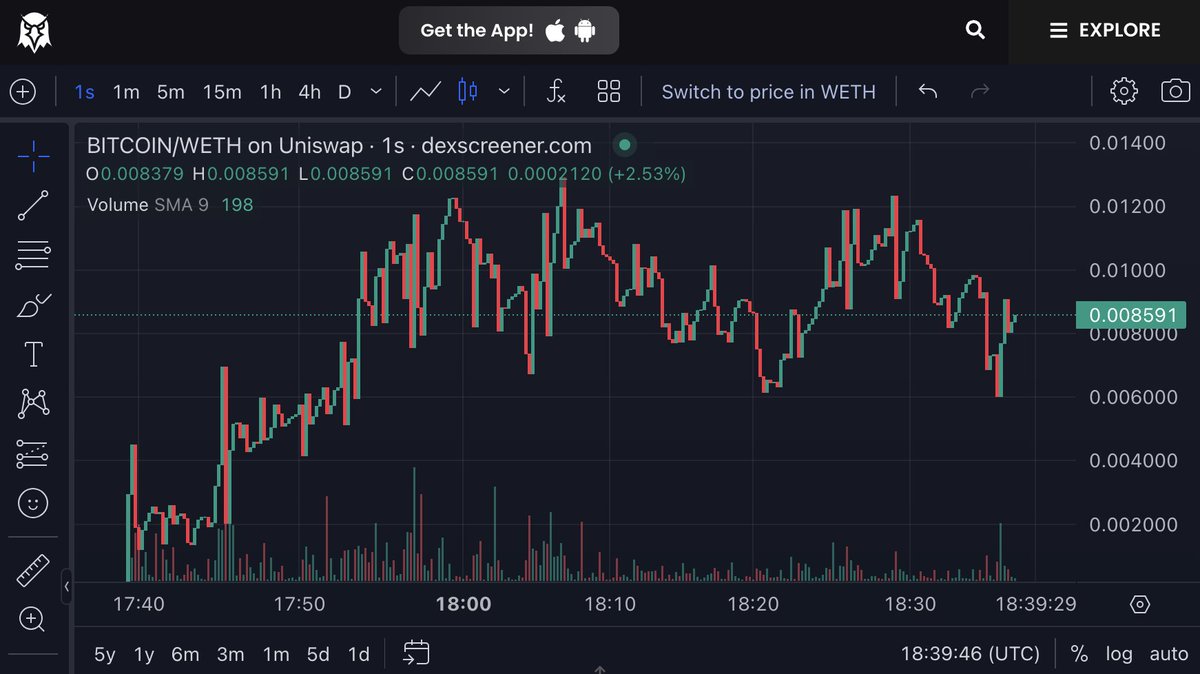Screen dimensions: 1200x674
Task: Set date range to 1y
Action: click(x=145, y=654)
